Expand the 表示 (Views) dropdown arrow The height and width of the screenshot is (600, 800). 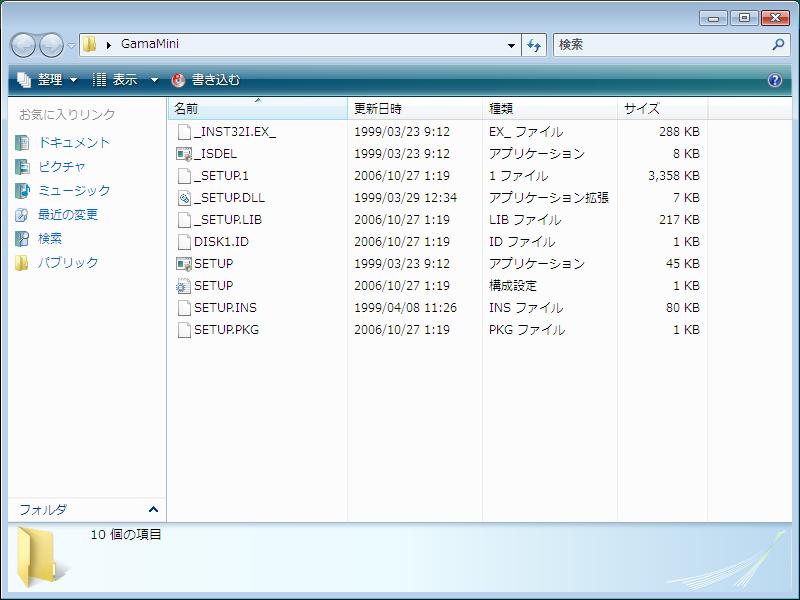(154, 80)
